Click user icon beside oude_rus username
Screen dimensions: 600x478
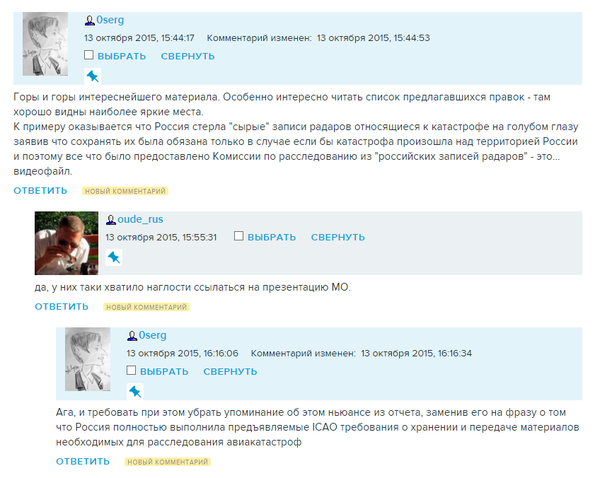111,220
